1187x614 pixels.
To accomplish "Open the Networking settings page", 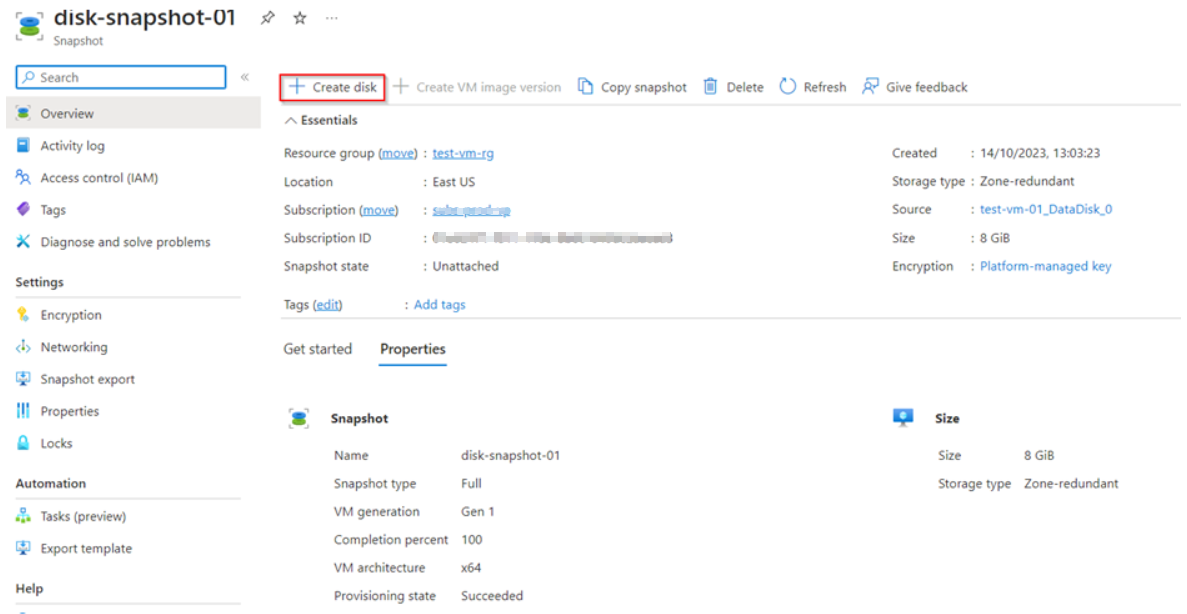I will pos(74,347).
